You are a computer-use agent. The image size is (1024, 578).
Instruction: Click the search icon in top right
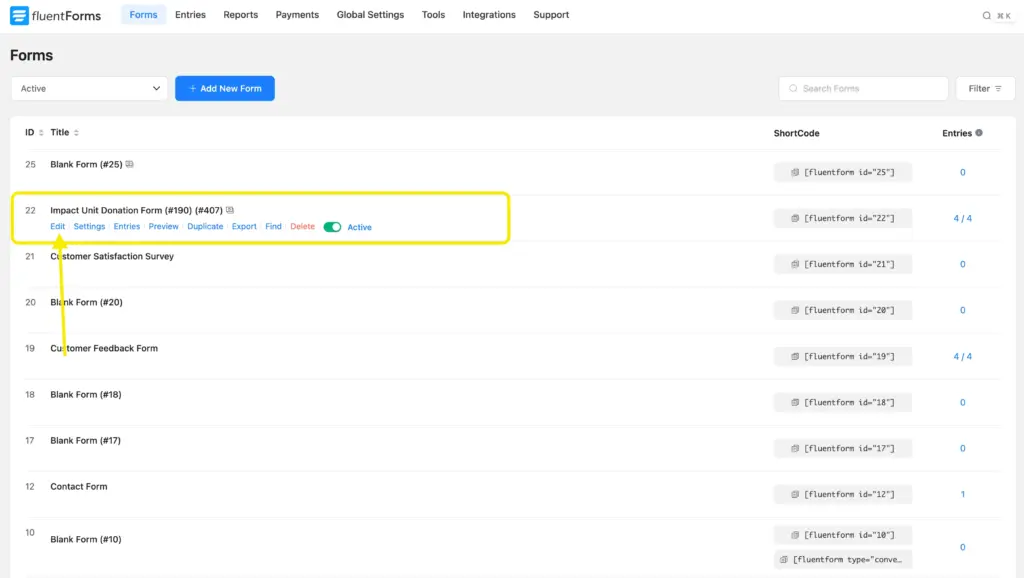point(987,16)
